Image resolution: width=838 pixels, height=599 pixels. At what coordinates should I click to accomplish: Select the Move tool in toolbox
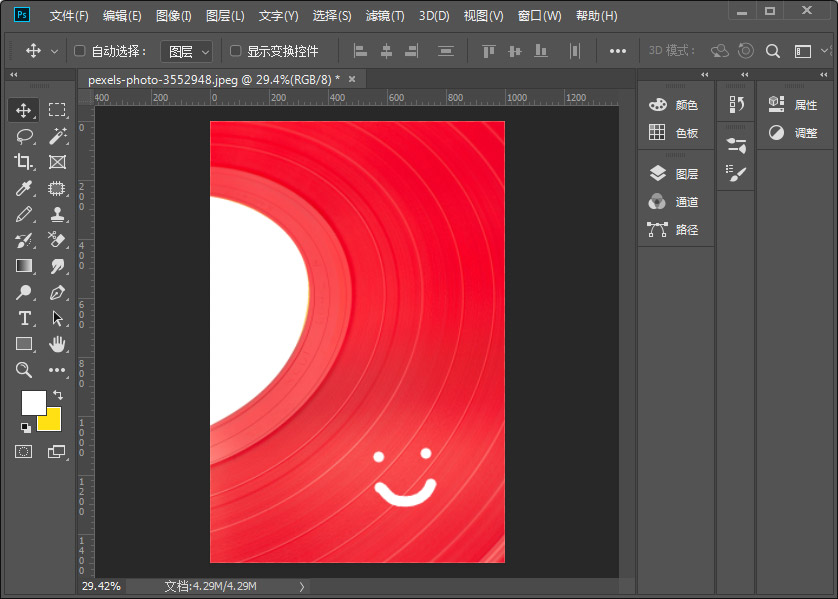23,110
